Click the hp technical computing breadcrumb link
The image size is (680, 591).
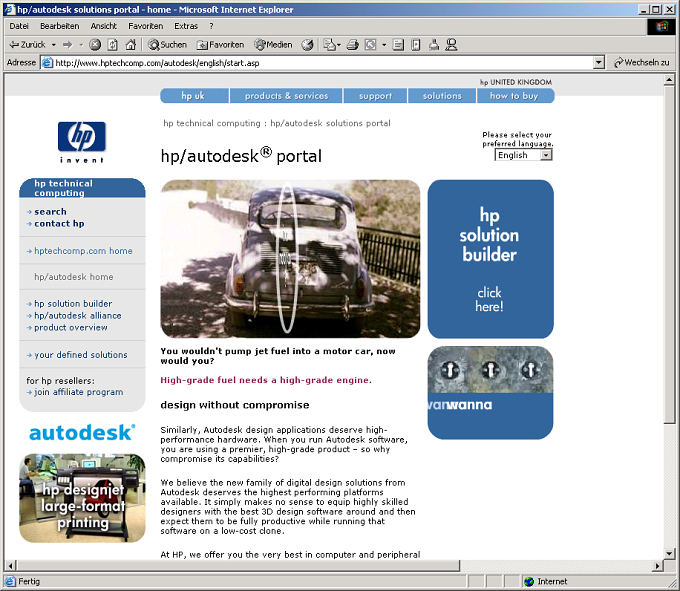(212, 123)
